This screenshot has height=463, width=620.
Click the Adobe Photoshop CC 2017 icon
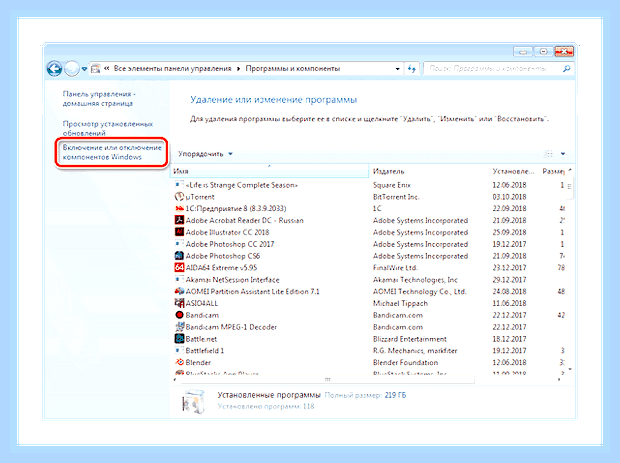click(179, 244)
